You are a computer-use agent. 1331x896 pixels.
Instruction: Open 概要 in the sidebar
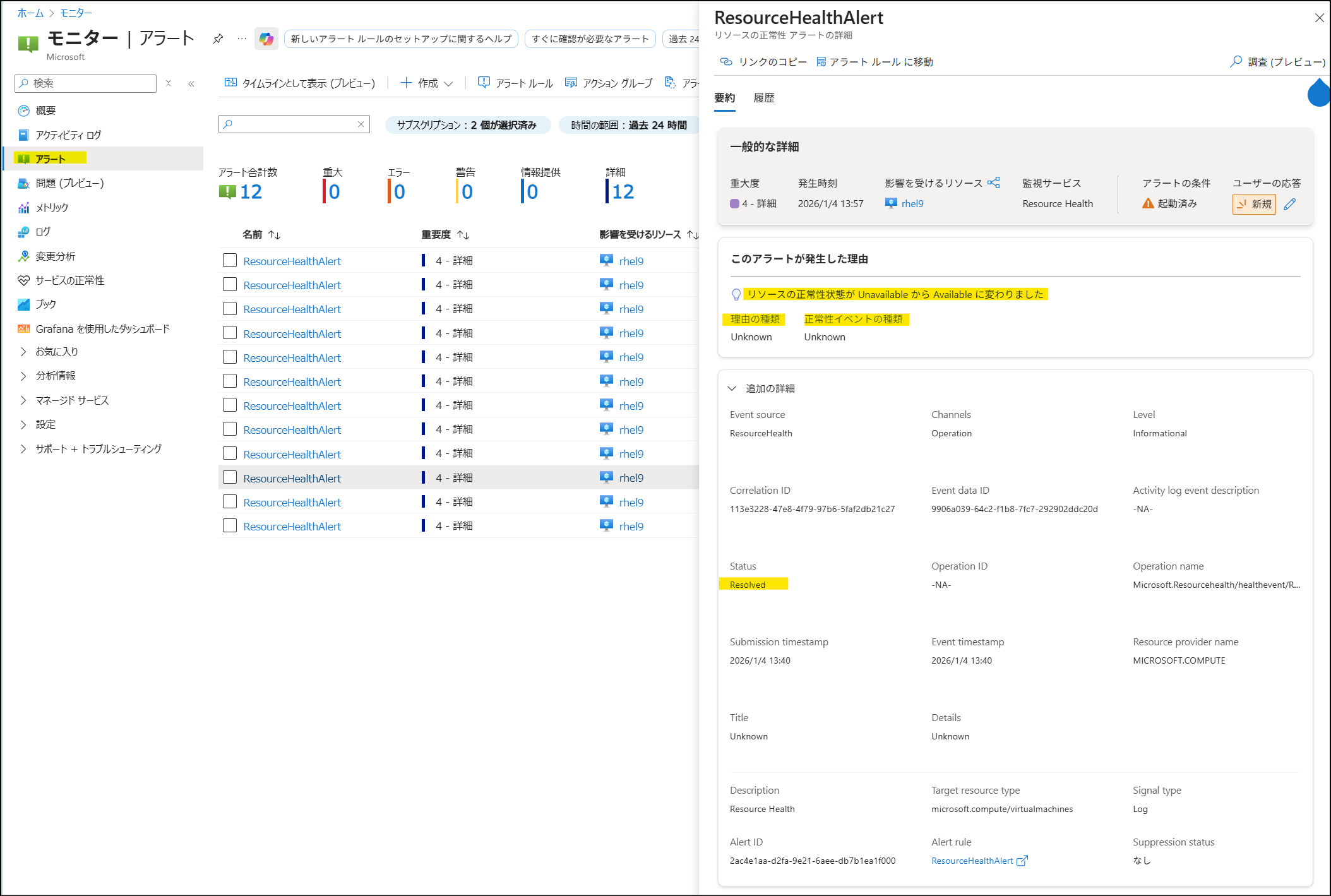(x=45, y=111)
